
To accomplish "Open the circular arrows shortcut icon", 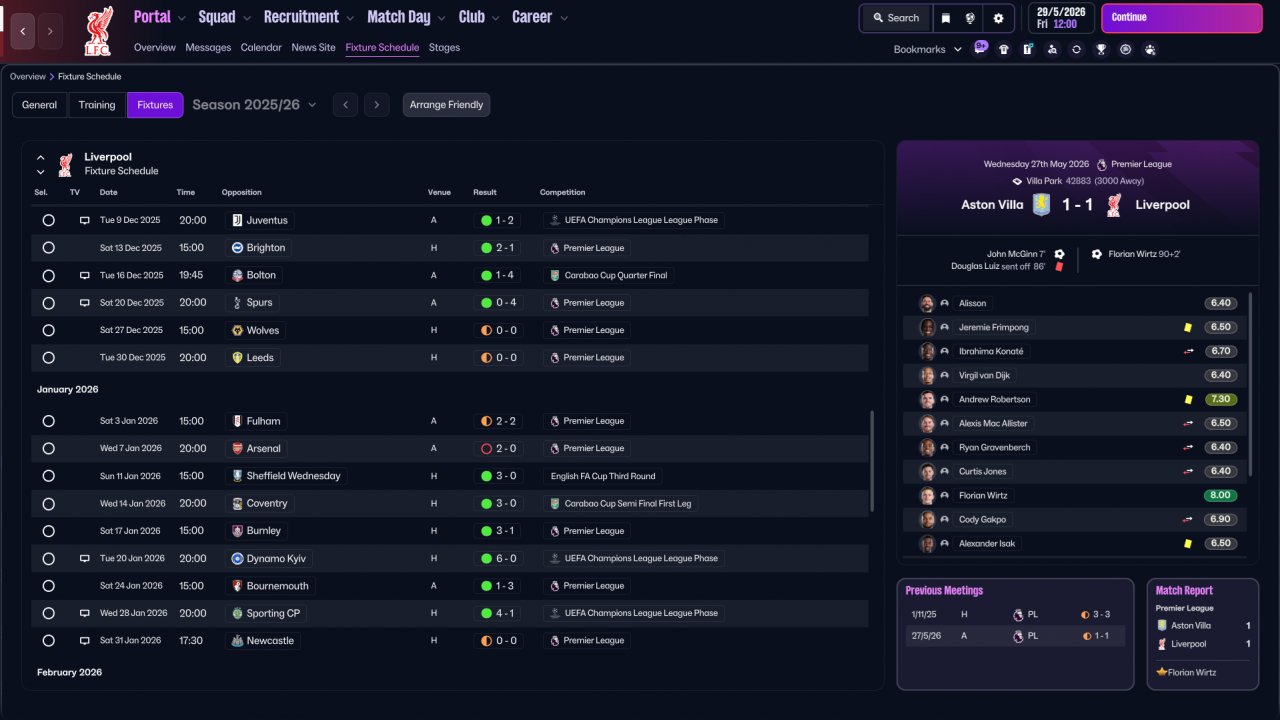I will point(1076,49).
